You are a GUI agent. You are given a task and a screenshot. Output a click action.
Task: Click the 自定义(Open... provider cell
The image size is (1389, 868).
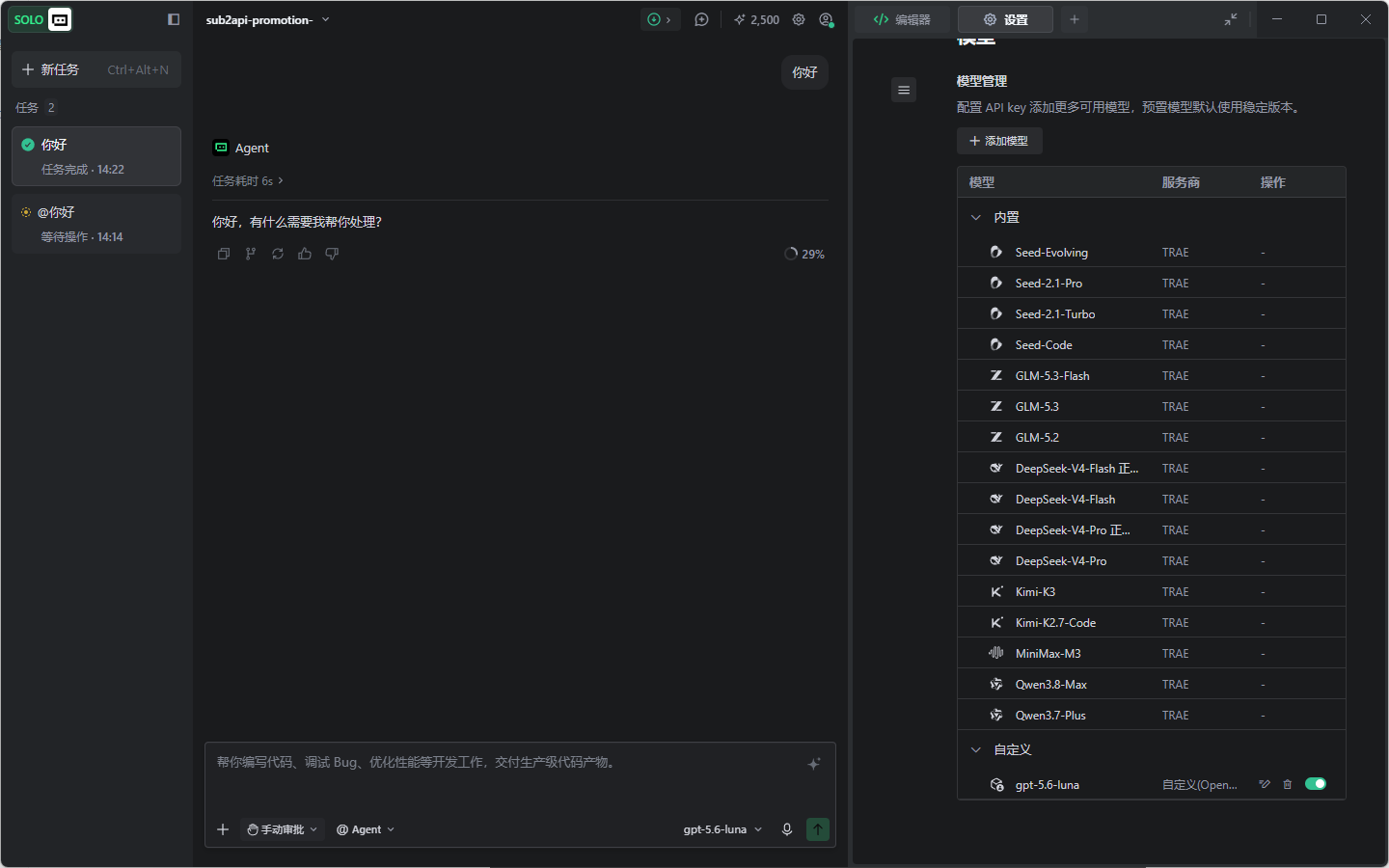point(1199,785)
